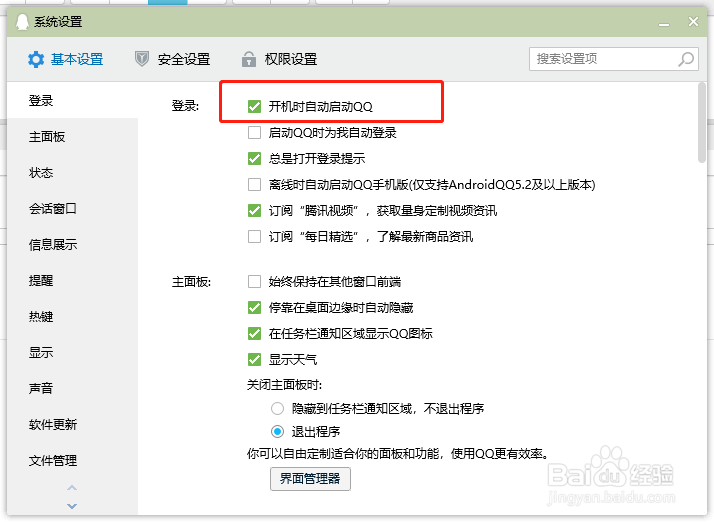
Task: Toggle 停靠在桌面边缘时自动隐藏
Action: (x=255, y=307)
